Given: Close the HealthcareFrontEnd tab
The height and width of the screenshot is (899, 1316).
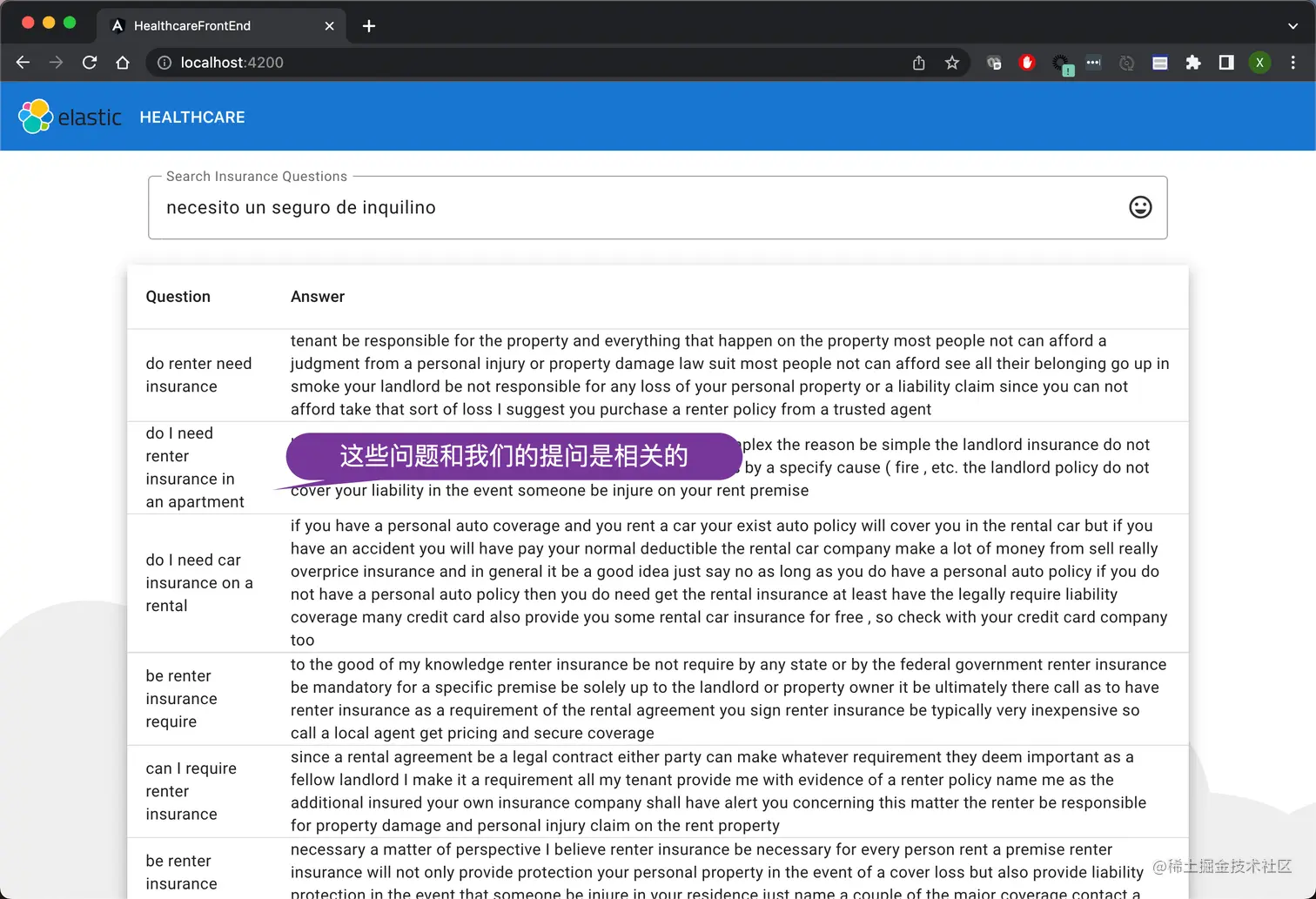Looking at the screenshot, I should [329, 26].
